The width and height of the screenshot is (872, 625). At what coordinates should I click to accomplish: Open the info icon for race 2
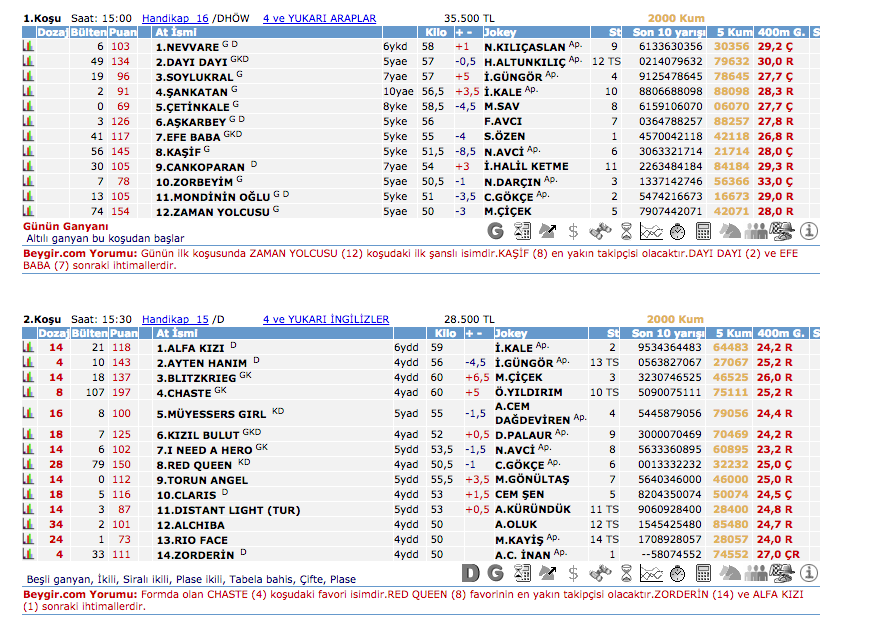coord(810,573)
